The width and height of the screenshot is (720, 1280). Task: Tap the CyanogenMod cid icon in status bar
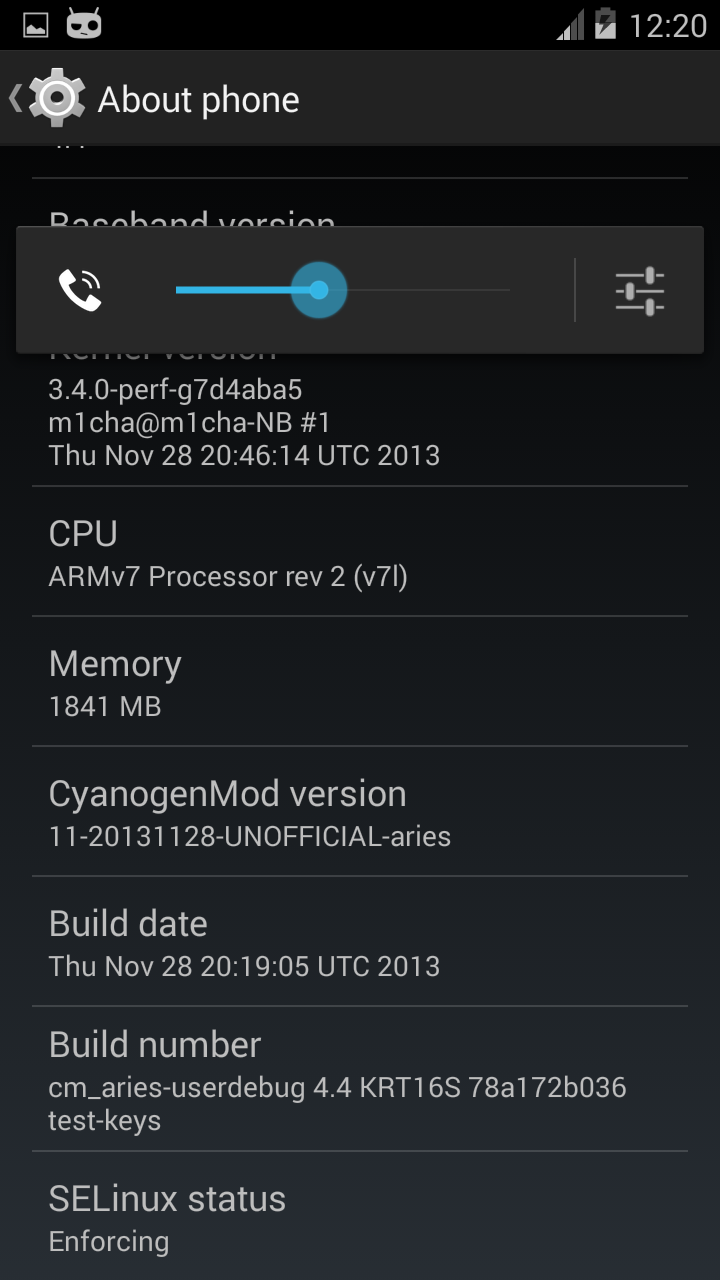pyautogui.click(x=84, y=24)
